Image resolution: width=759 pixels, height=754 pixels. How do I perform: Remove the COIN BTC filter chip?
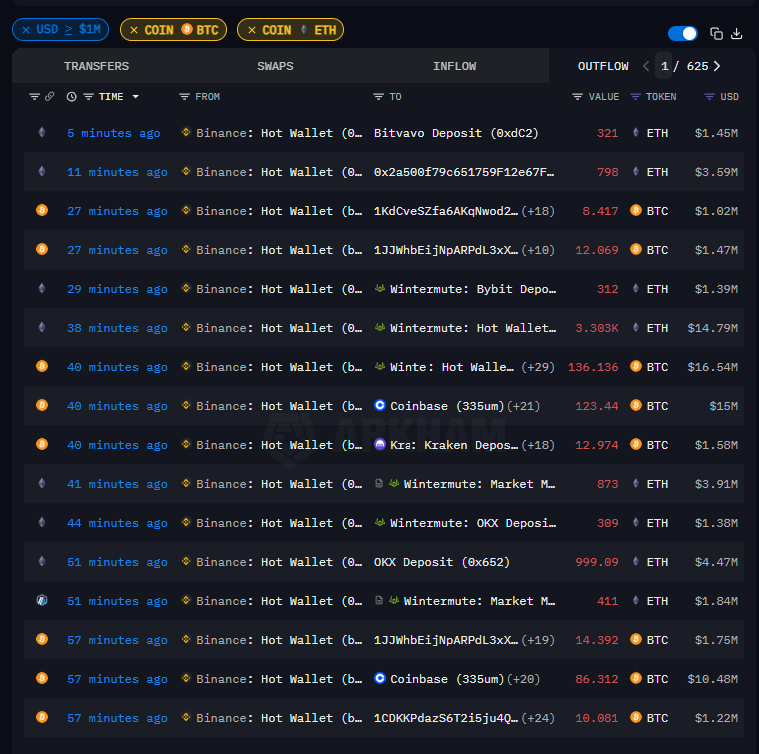[x=134, y=30]
